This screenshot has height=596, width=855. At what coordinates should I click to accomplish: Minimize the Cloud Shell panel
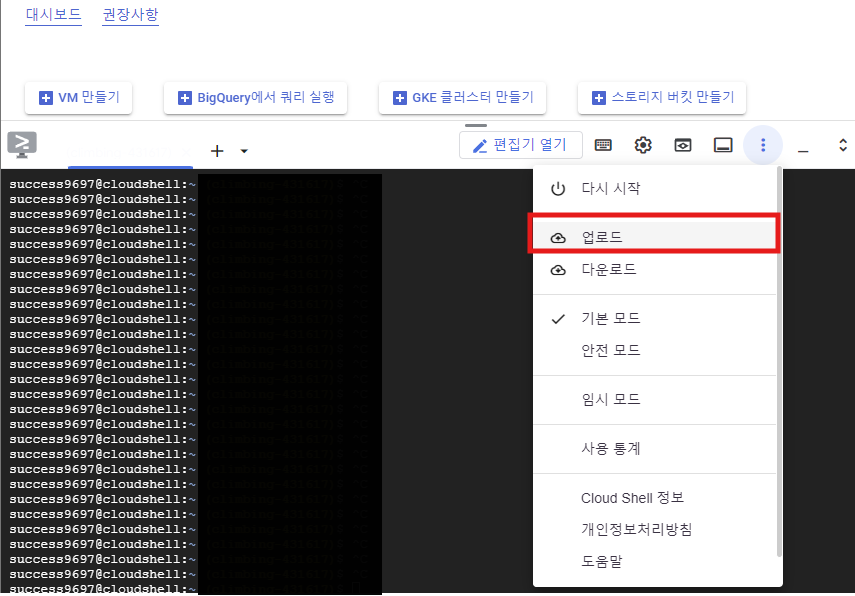(803, 150)
